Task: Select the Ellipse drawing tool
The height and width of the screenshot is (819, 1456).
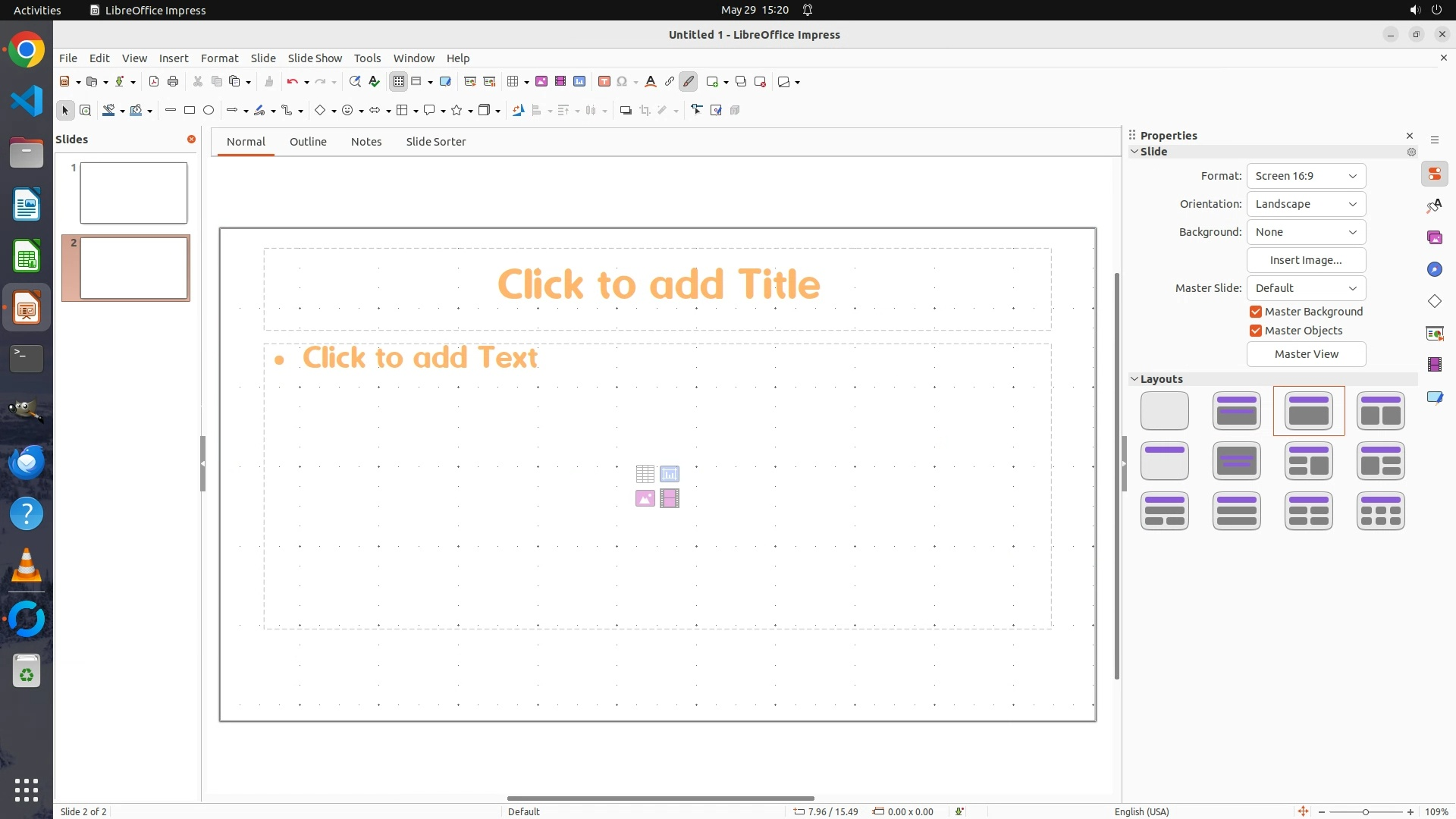Action: point(209,111)
